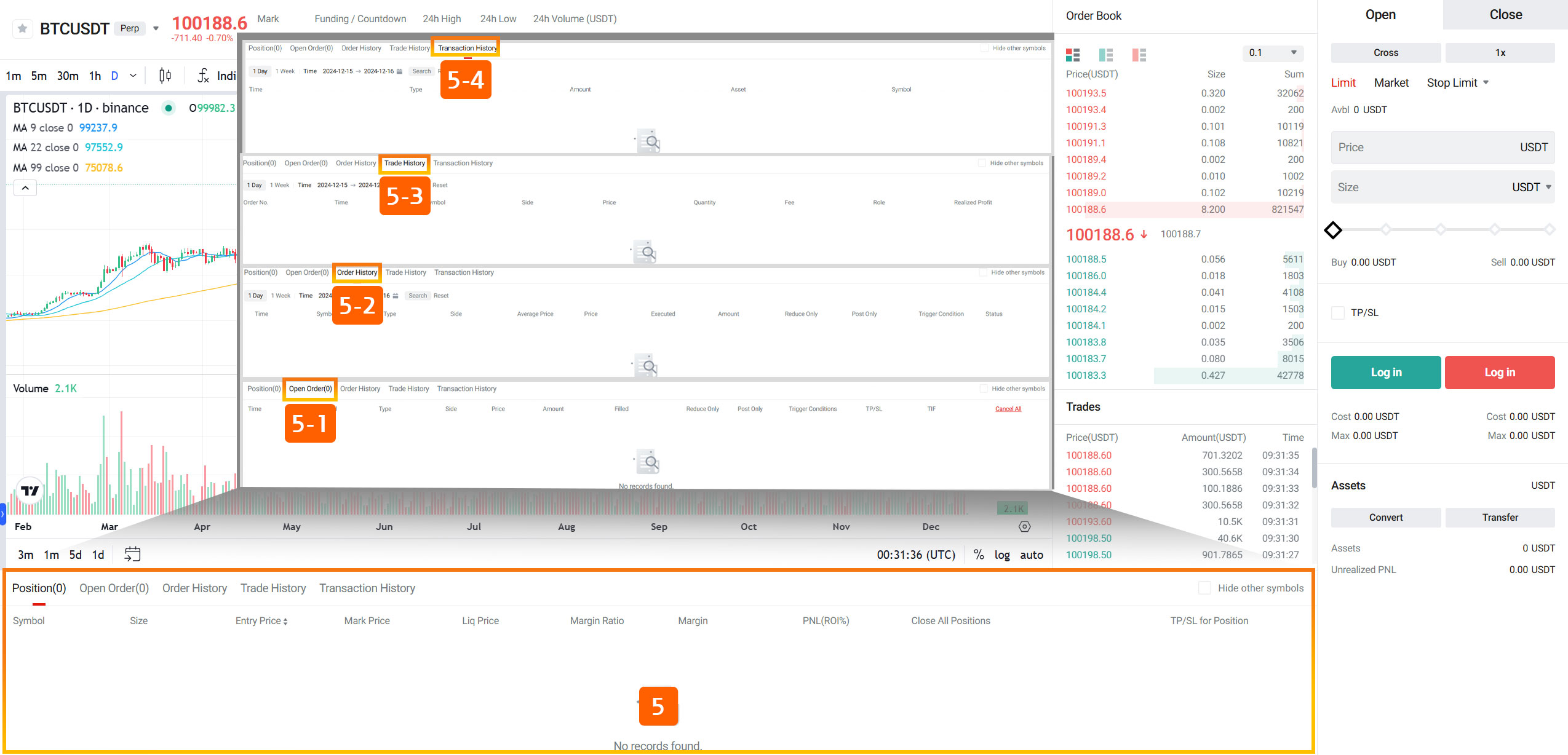Click bid price 100188.5 in the Order Book

click(x=1086, y=259)
